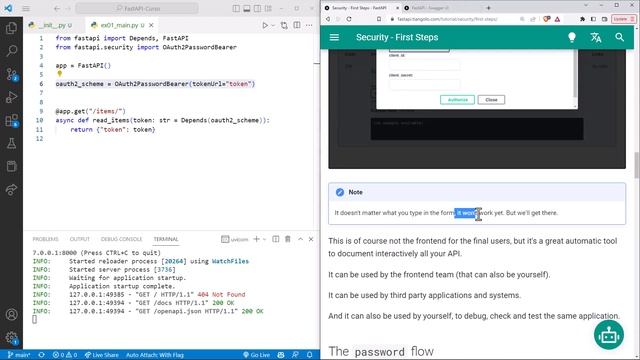Open the language translation selector
Image resolution: width=640 pixels, height=360 pixels.
[596, 37]
